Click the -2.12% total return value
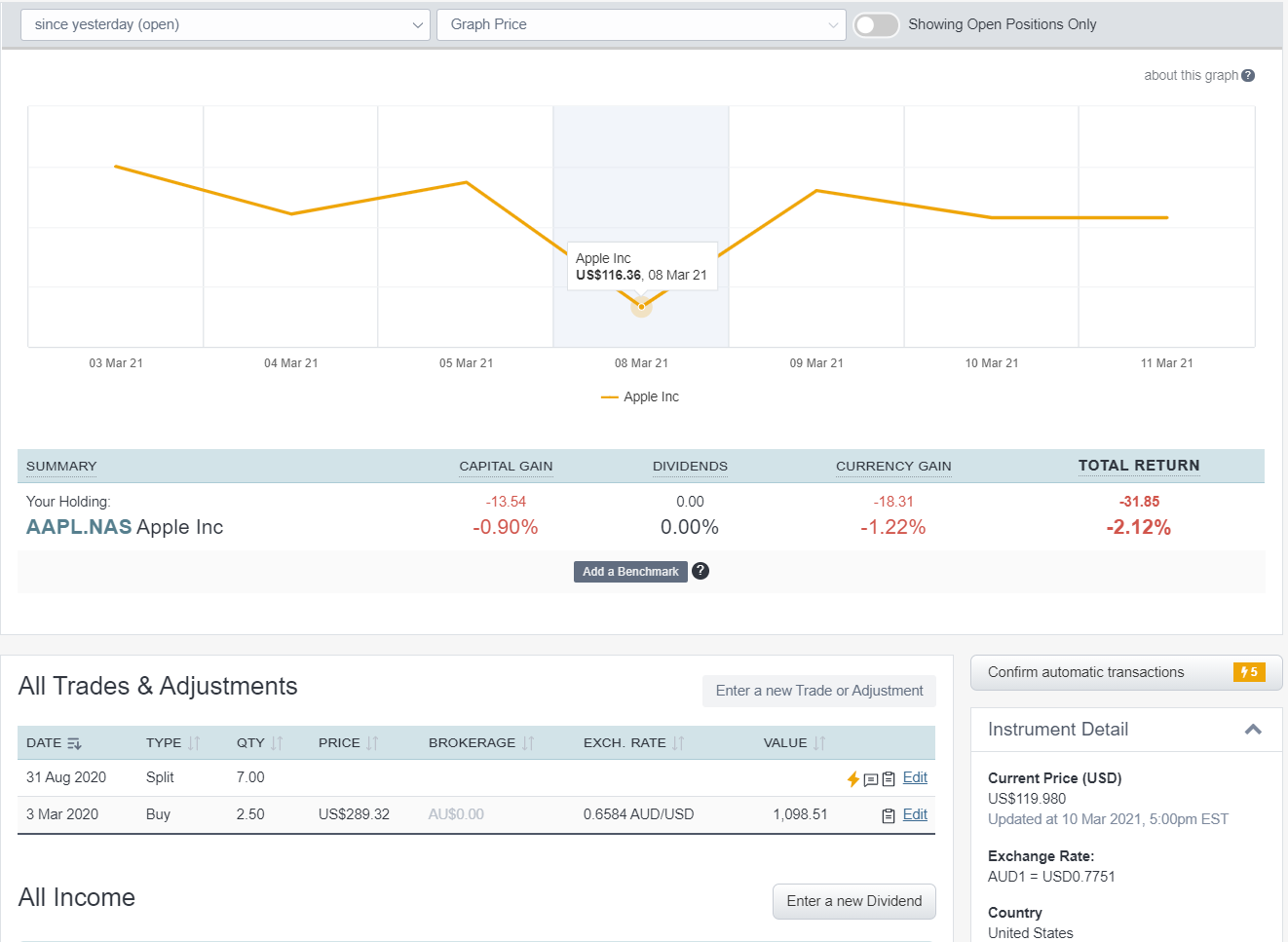1288x942 pixels. [x=1139, y=527]
